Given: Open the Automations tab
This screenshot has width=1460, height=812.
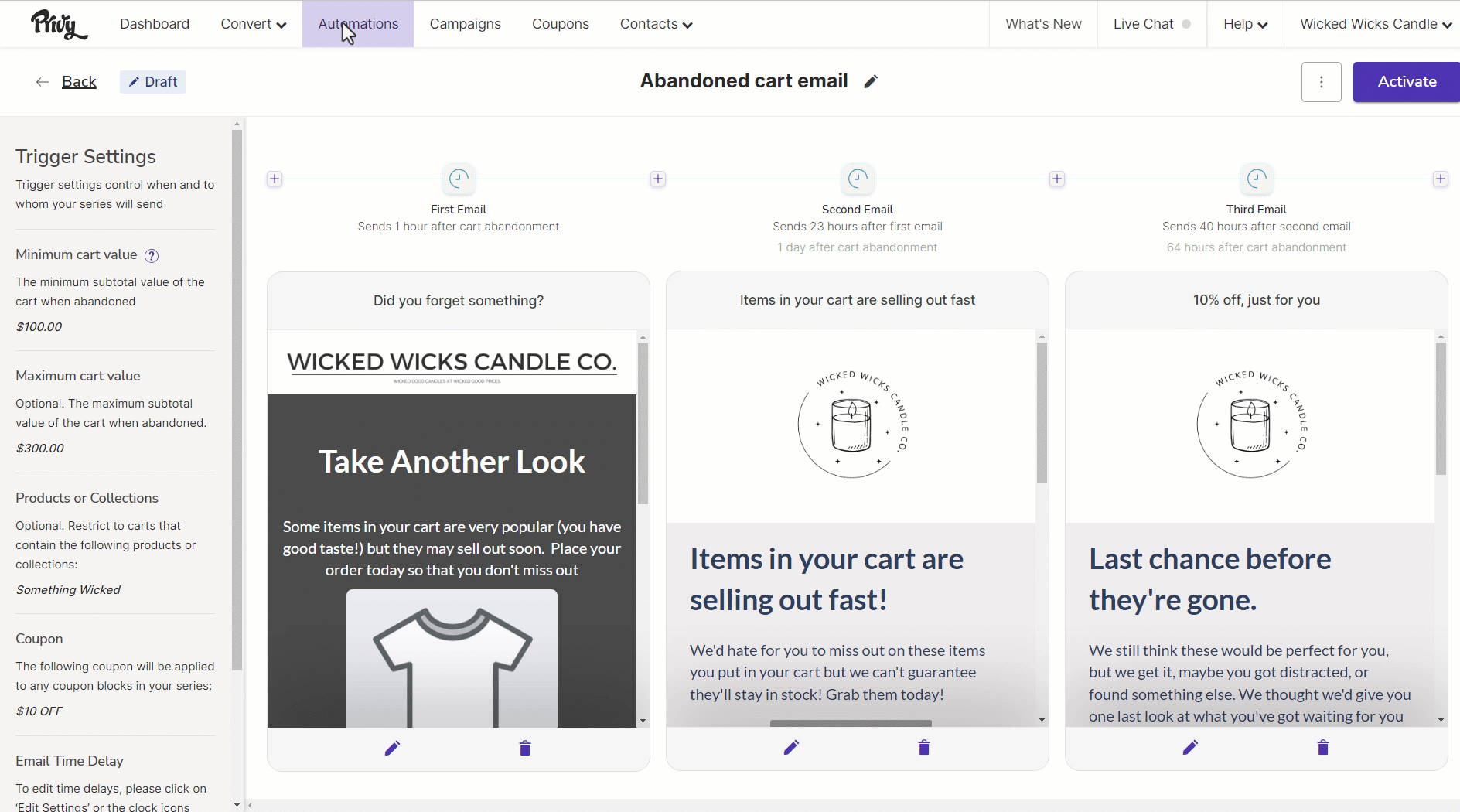Looking at the screenshot, I should [x=358, y=24].
